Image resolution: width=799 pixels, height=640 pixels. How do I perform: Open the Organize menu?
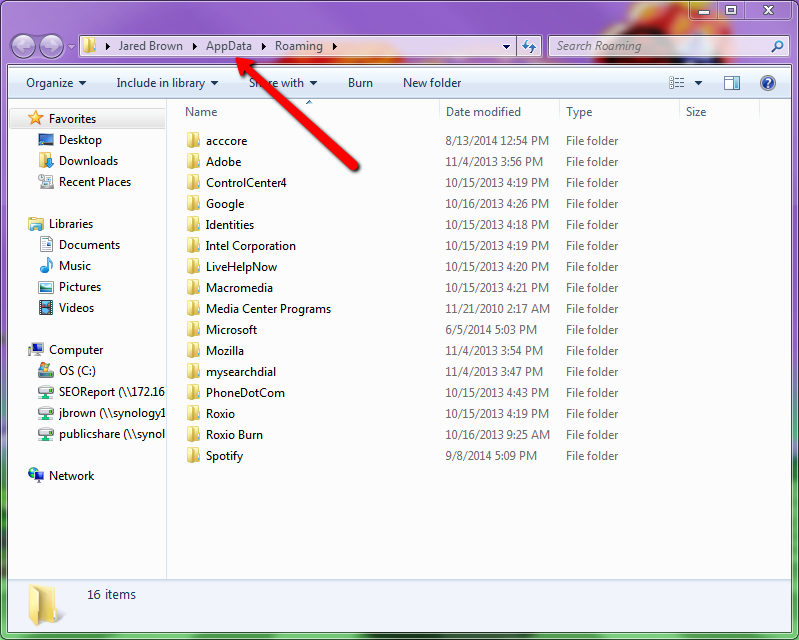pyautogui.click(x=56, y=83)
